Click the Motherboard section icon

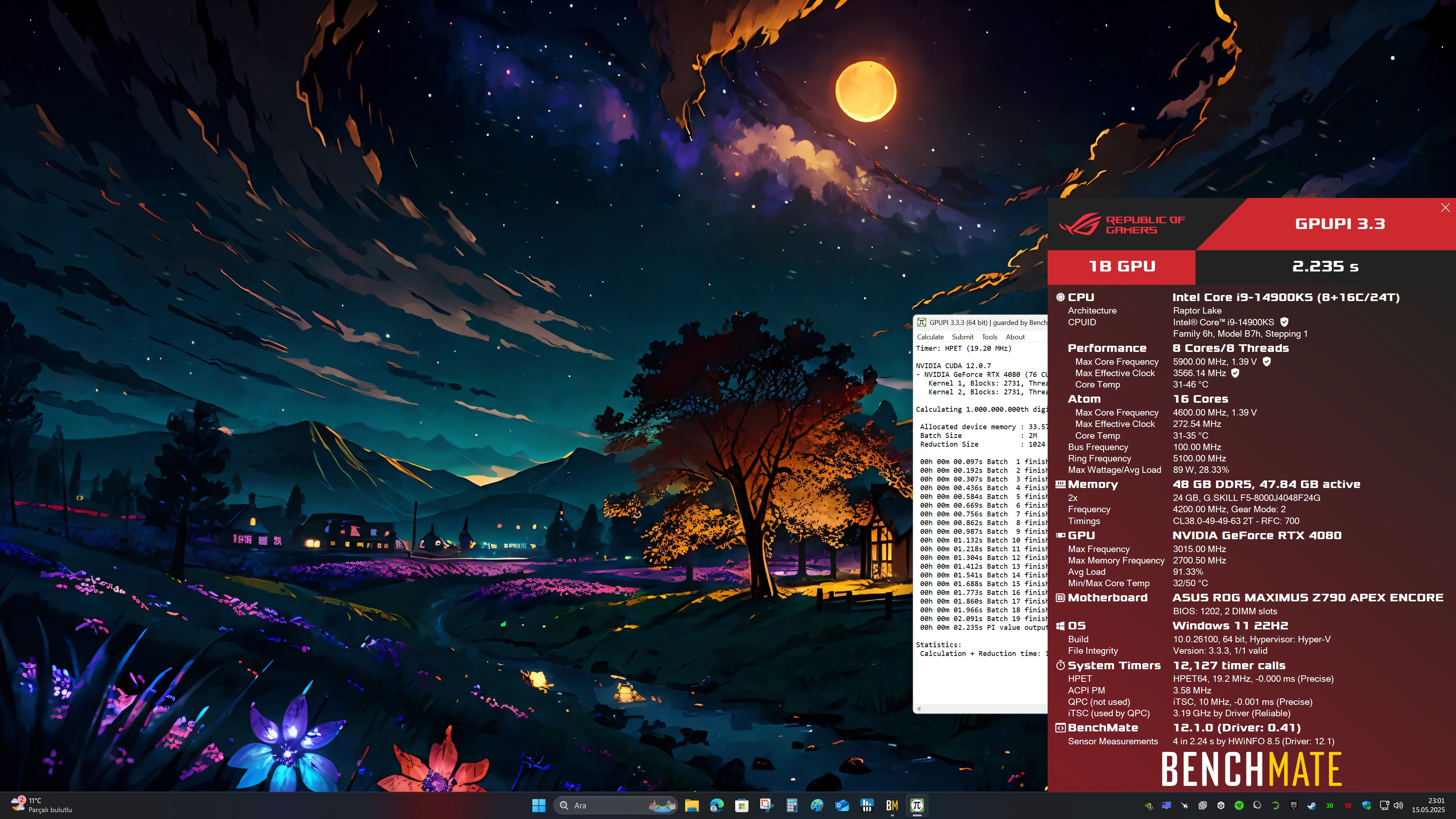1061,598
